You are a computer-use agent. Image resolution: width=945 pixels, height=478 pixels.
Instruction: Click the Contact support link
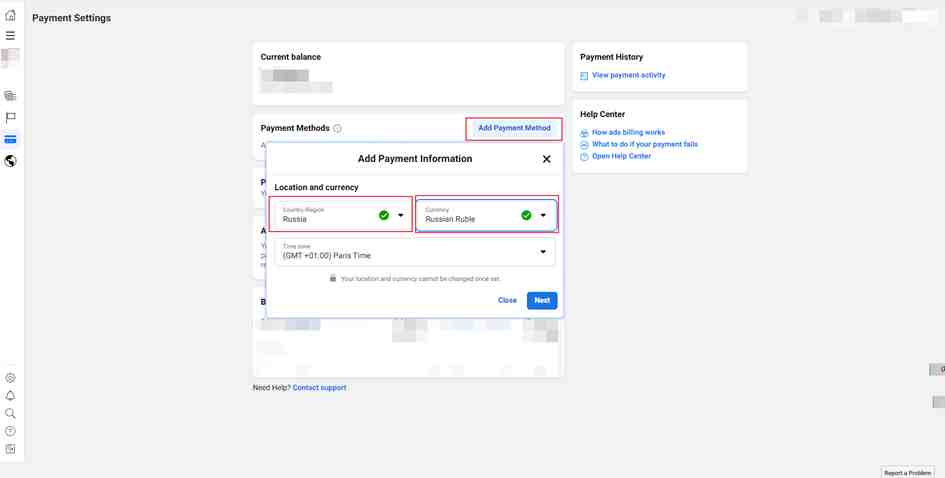pos(319,388)
